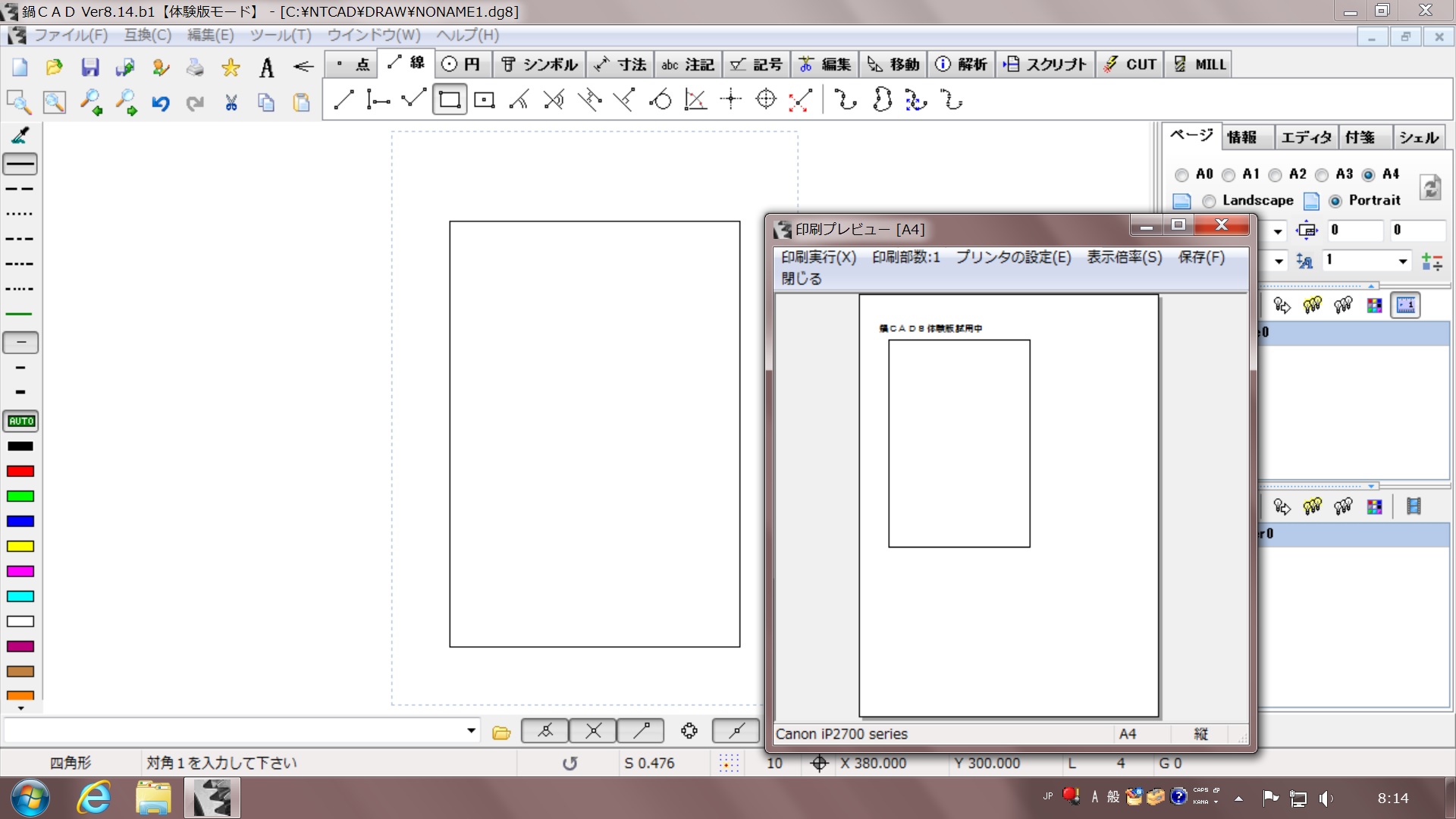Select A2 paper size radio button
The height and width of the screenshot is (819, 1456).
point(1276,175)
